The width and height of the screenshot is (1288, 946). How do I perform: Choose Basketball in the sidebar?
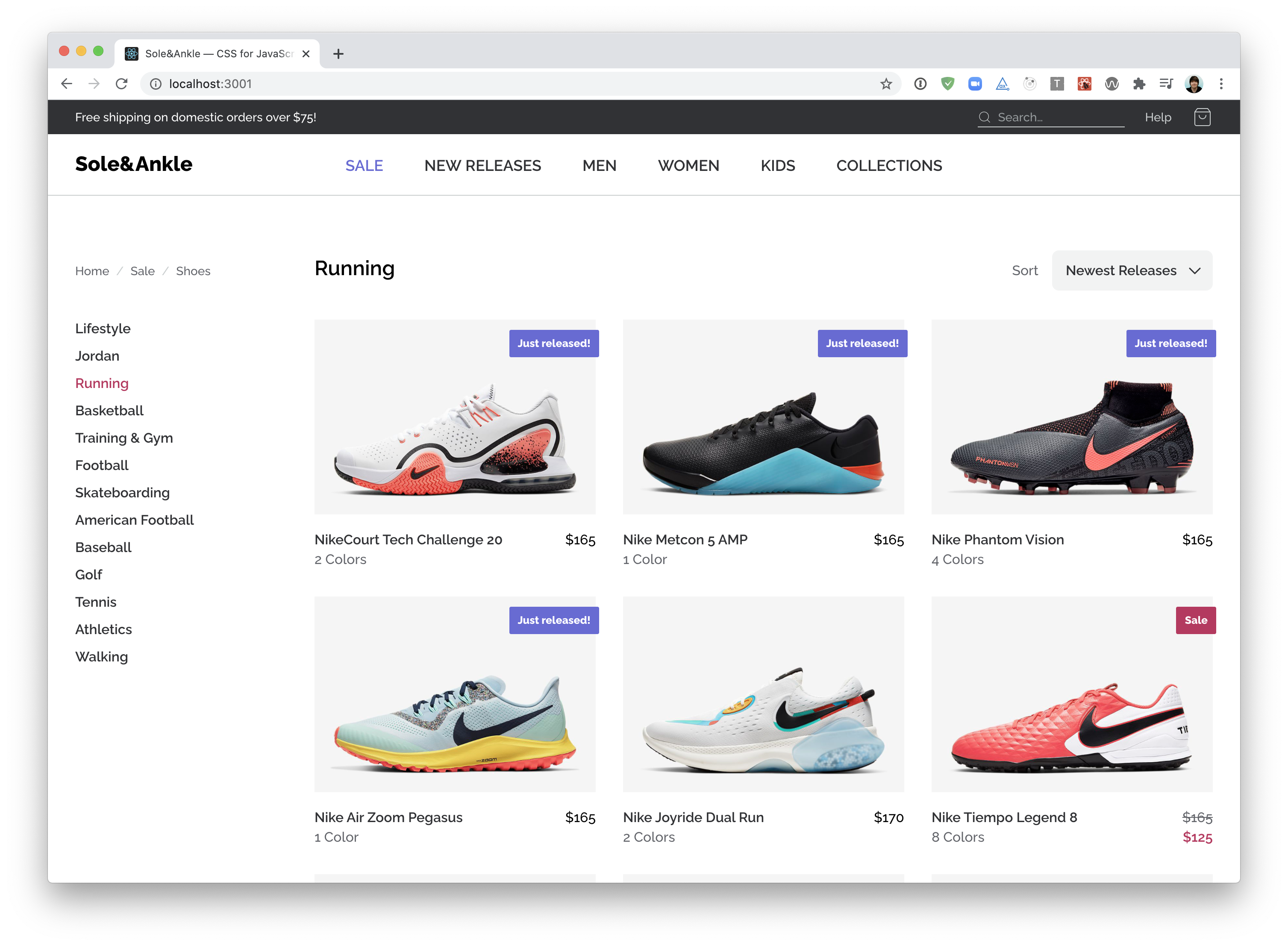(x=109, y=411)
